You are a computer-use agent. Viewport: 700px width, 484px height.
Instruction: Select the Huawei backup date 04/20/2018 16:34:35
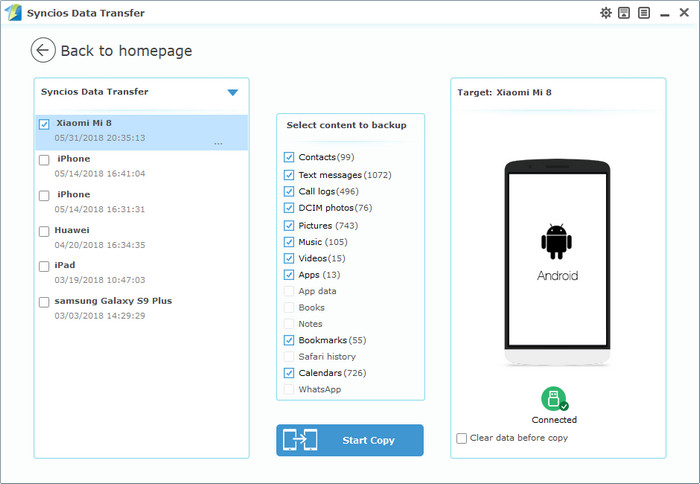(x=100, y=245)
